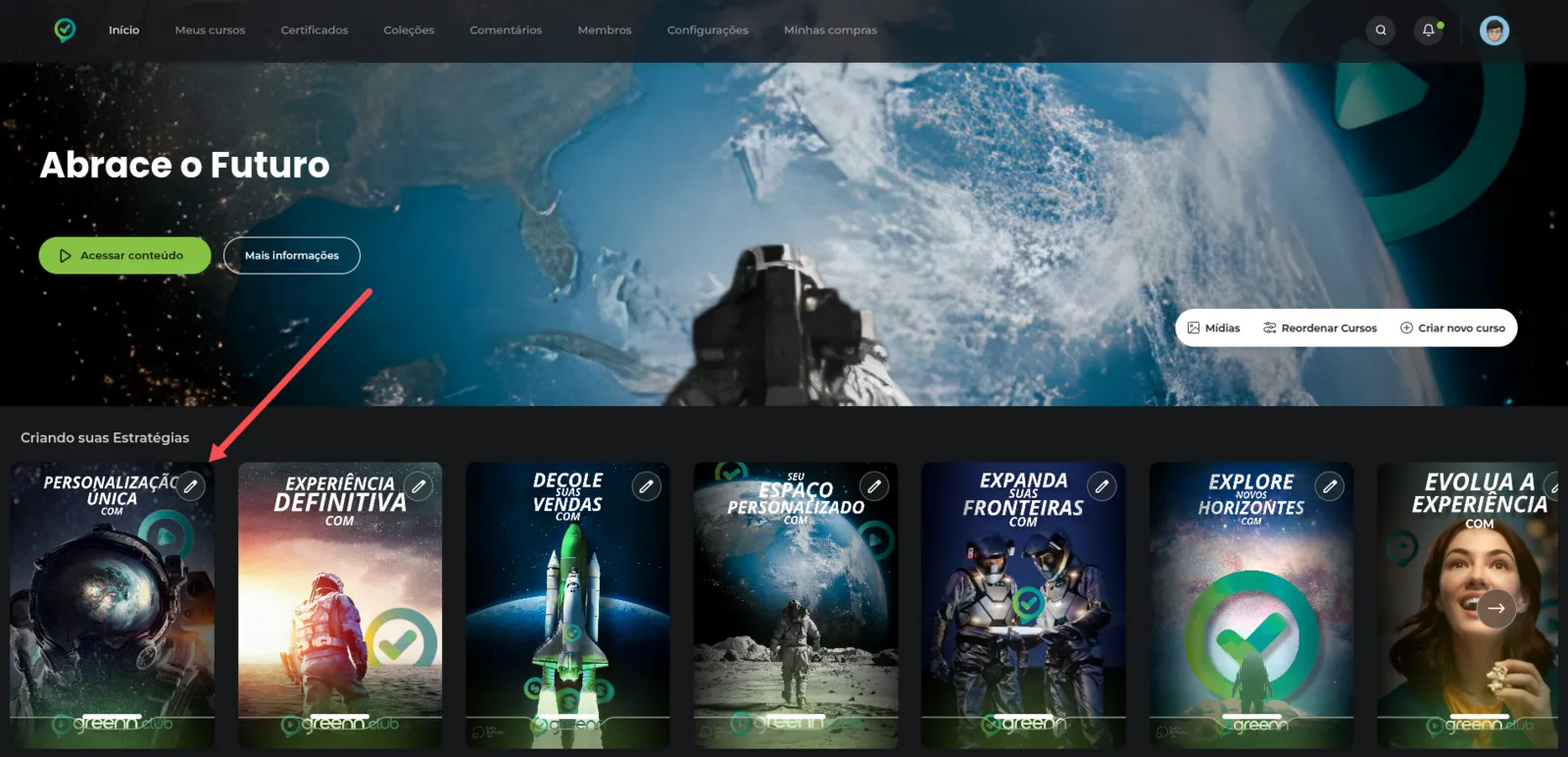Open the Expanda Suas Fronteiras course thumbnail

coord(1024,606)
